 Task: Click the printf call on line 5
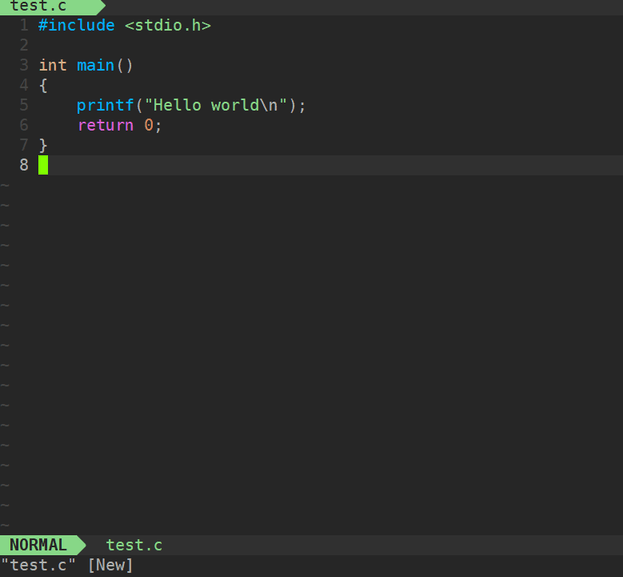[x=105, y=105]
